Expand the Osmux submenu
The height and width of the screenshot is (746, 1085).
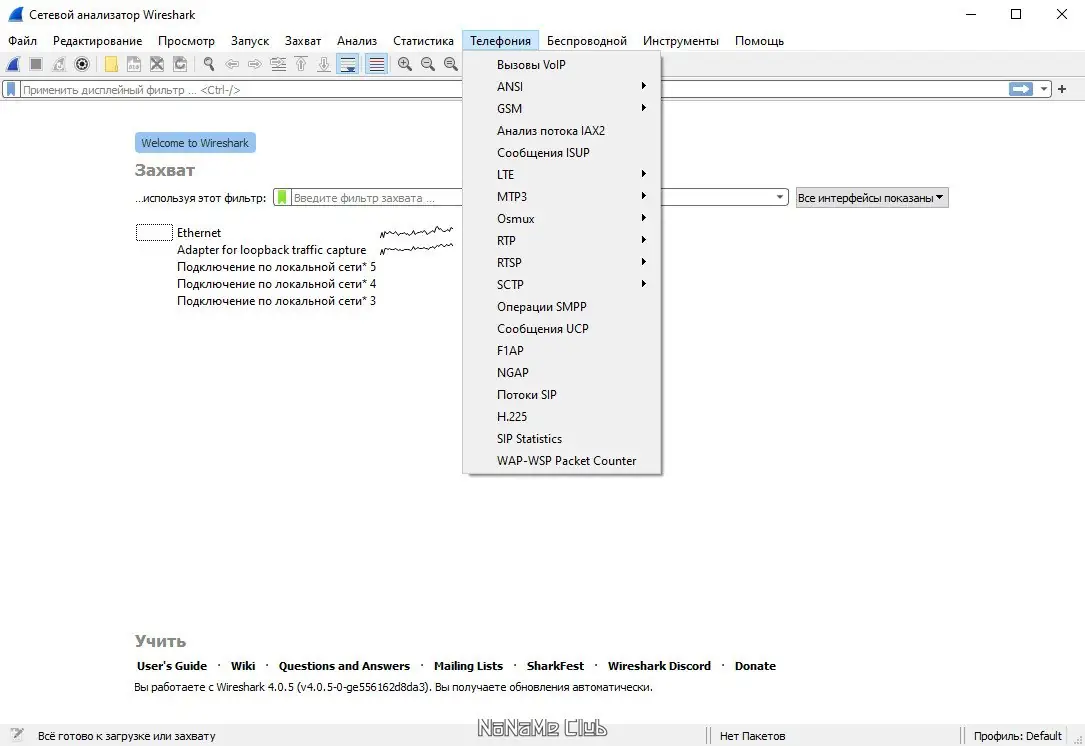[562, 219]
